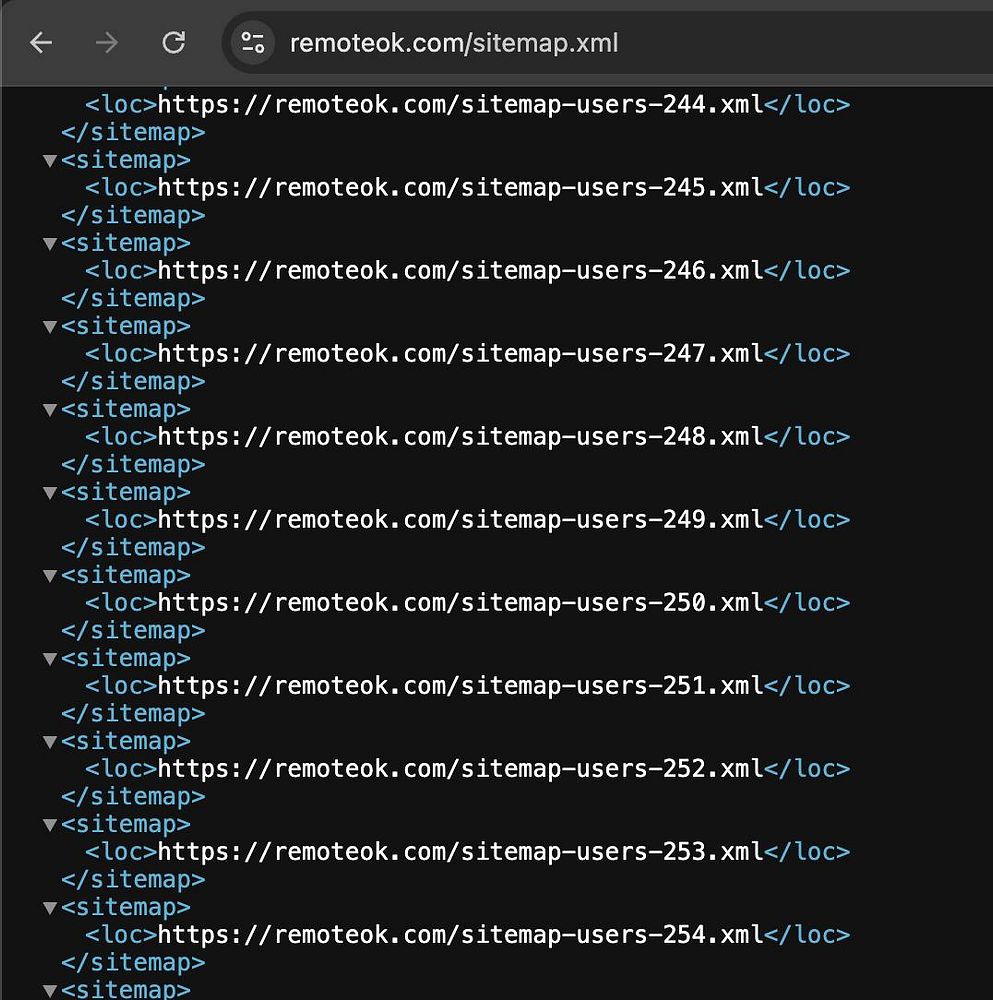Open site information icon in address bar
Viewport: 993px width, 1000px height.
[253, 43]
